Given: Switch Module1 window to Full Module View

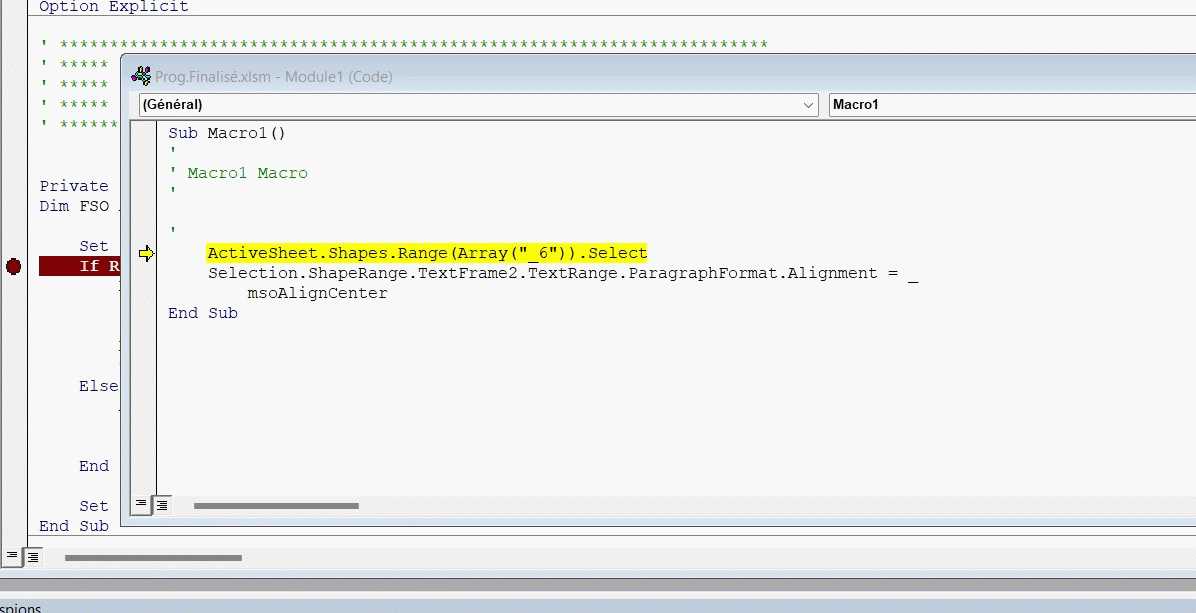Looking at the screenshot, I should 162,505.
